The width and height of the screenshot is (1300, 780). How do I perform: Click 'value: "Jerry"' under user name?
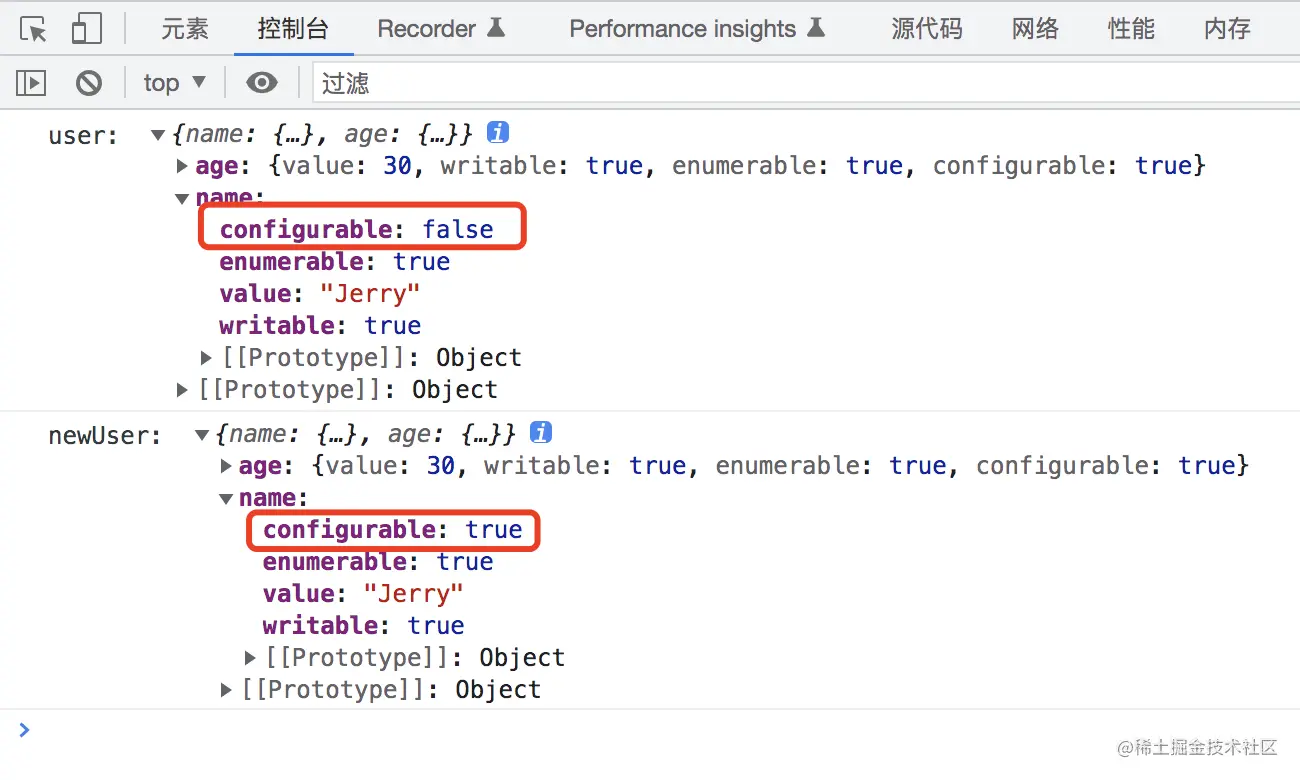pyautogui.click(x=320, y=294)
